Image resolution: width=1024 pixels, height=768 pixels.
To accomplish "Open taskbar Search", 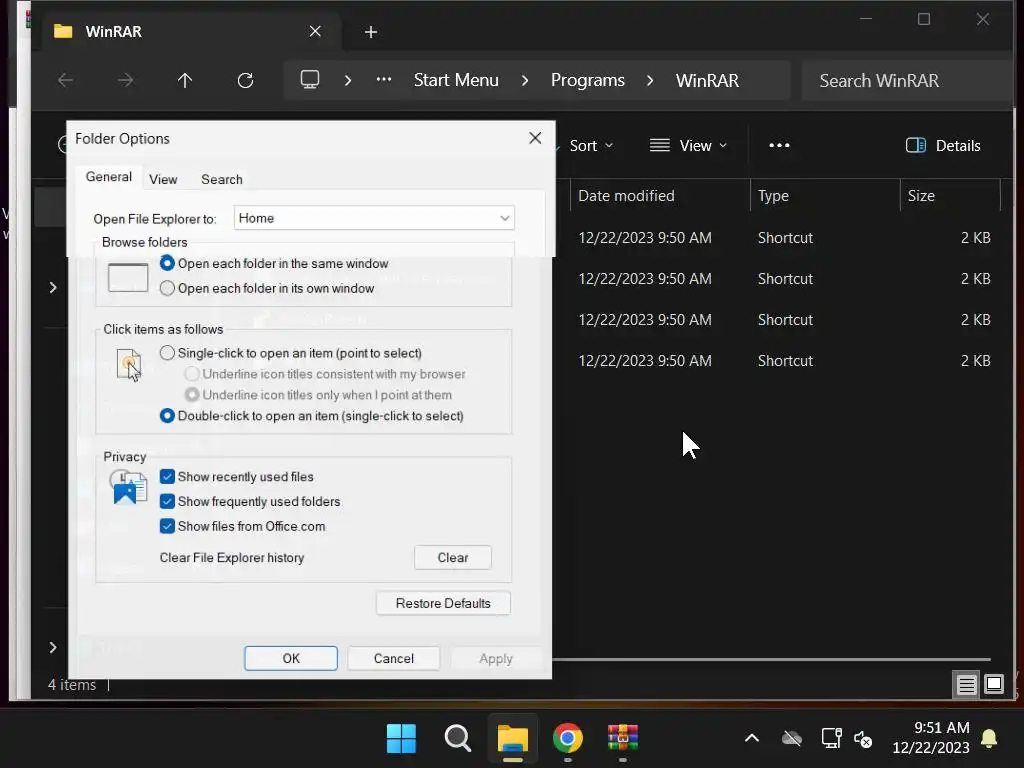I will [457, 739].
